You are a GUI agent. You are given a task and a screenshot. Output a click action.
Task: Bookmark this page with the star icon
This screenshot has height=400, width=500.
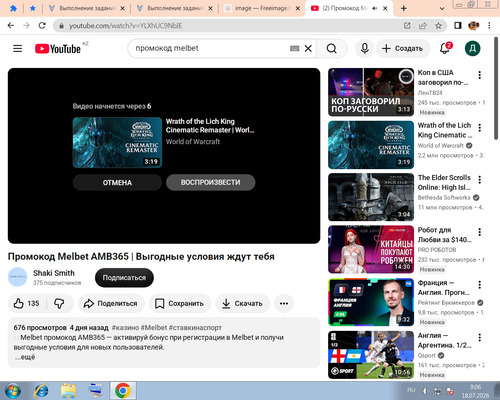pyautogui.click(x=438, y=26)
